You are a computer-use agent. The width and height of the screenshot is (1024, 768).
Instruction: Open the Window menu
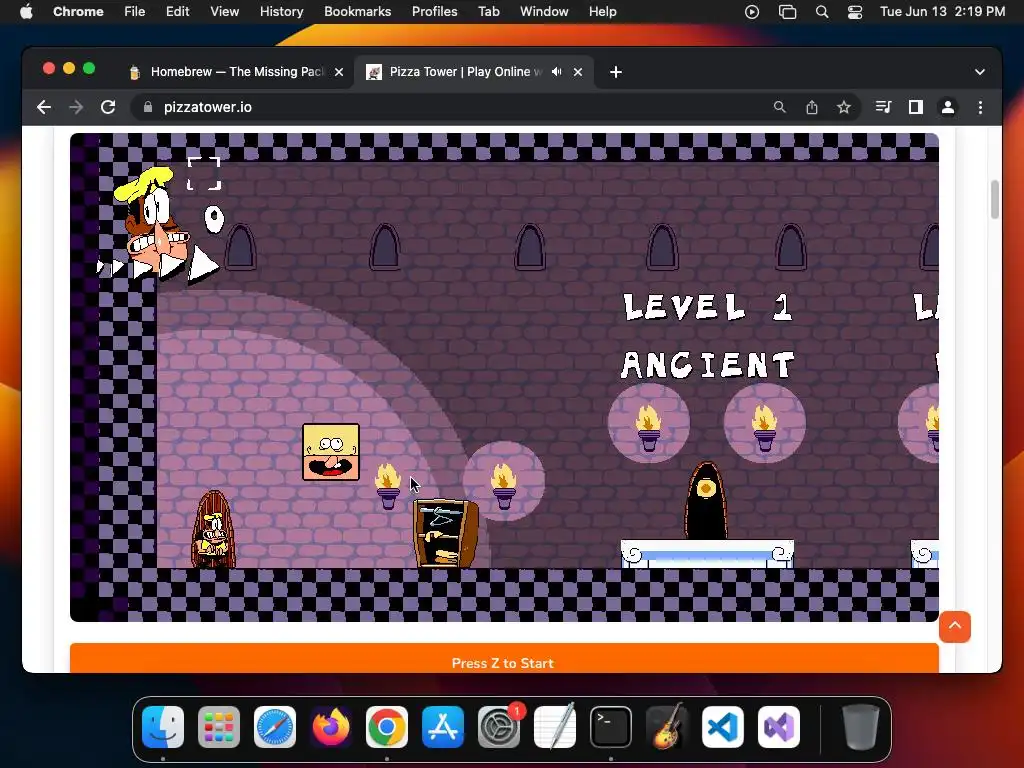[544, 12]
